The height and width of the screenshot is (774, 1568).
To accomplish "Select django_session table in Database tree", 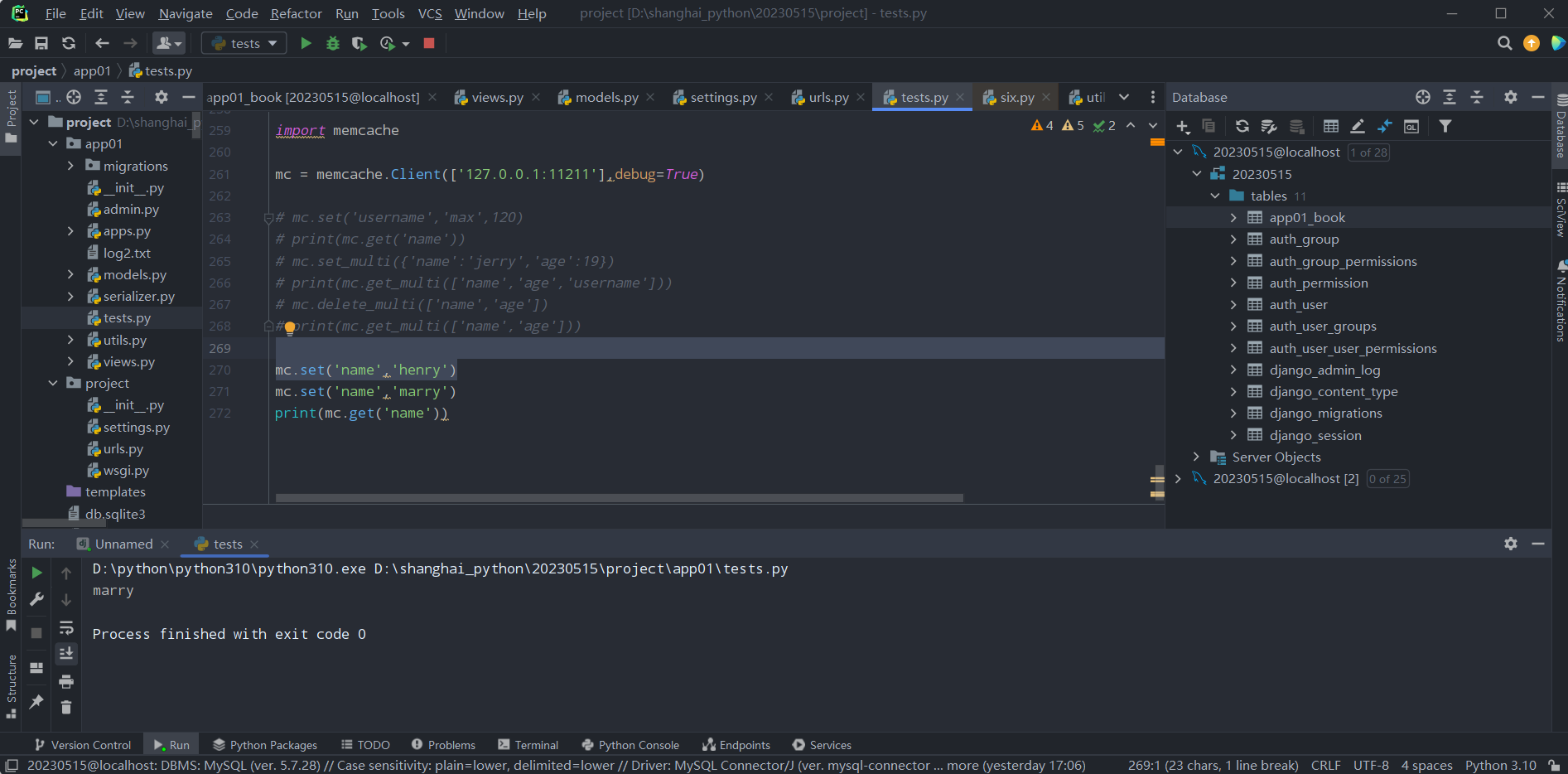I will tap(1315, 435).
